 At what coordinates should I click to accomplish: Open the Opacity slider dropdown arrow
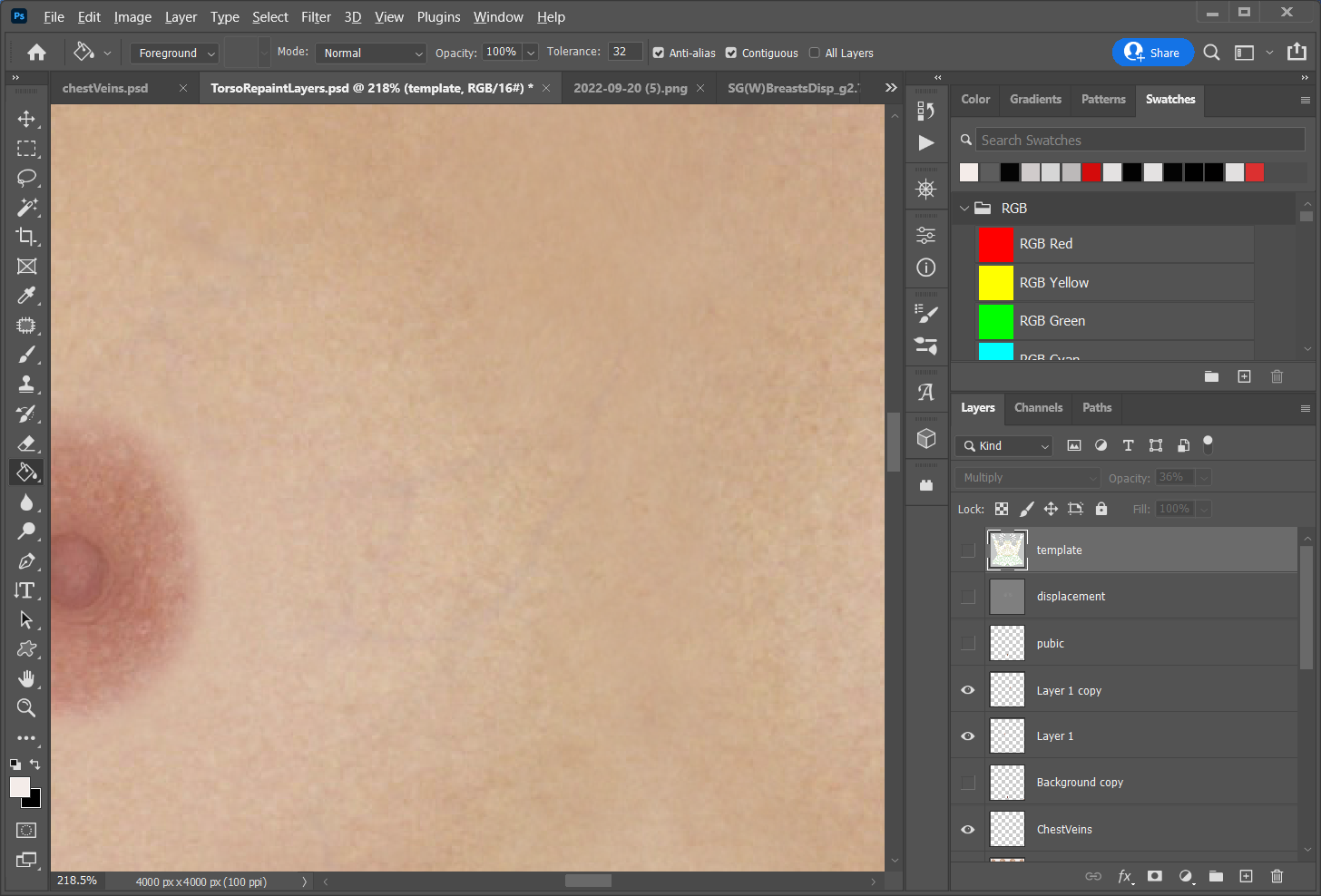click(x=531, y=53)
